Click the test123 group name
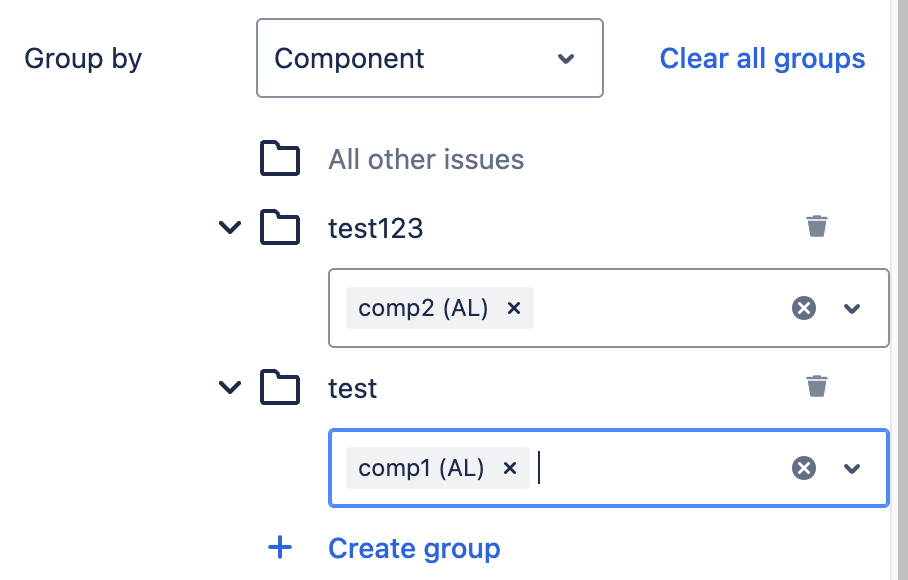 tap(376, 228)
